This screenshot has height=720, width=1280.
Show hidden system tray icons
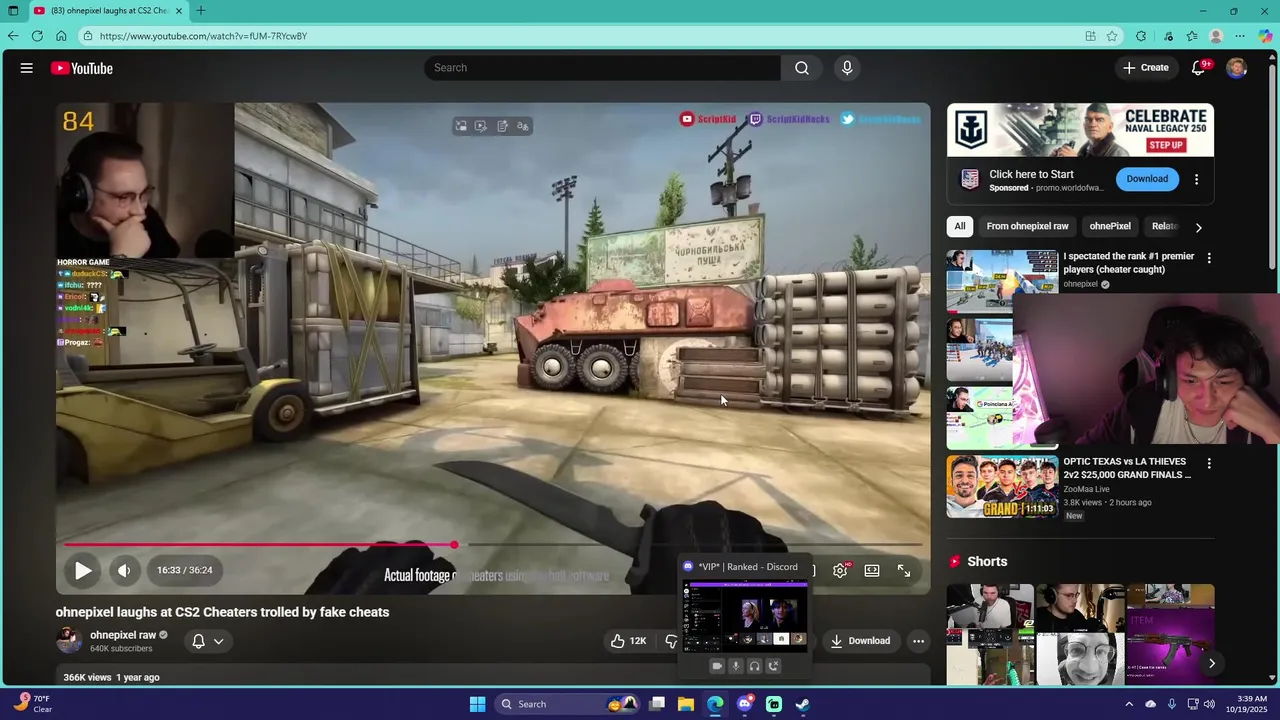(x=1129, y=704)
